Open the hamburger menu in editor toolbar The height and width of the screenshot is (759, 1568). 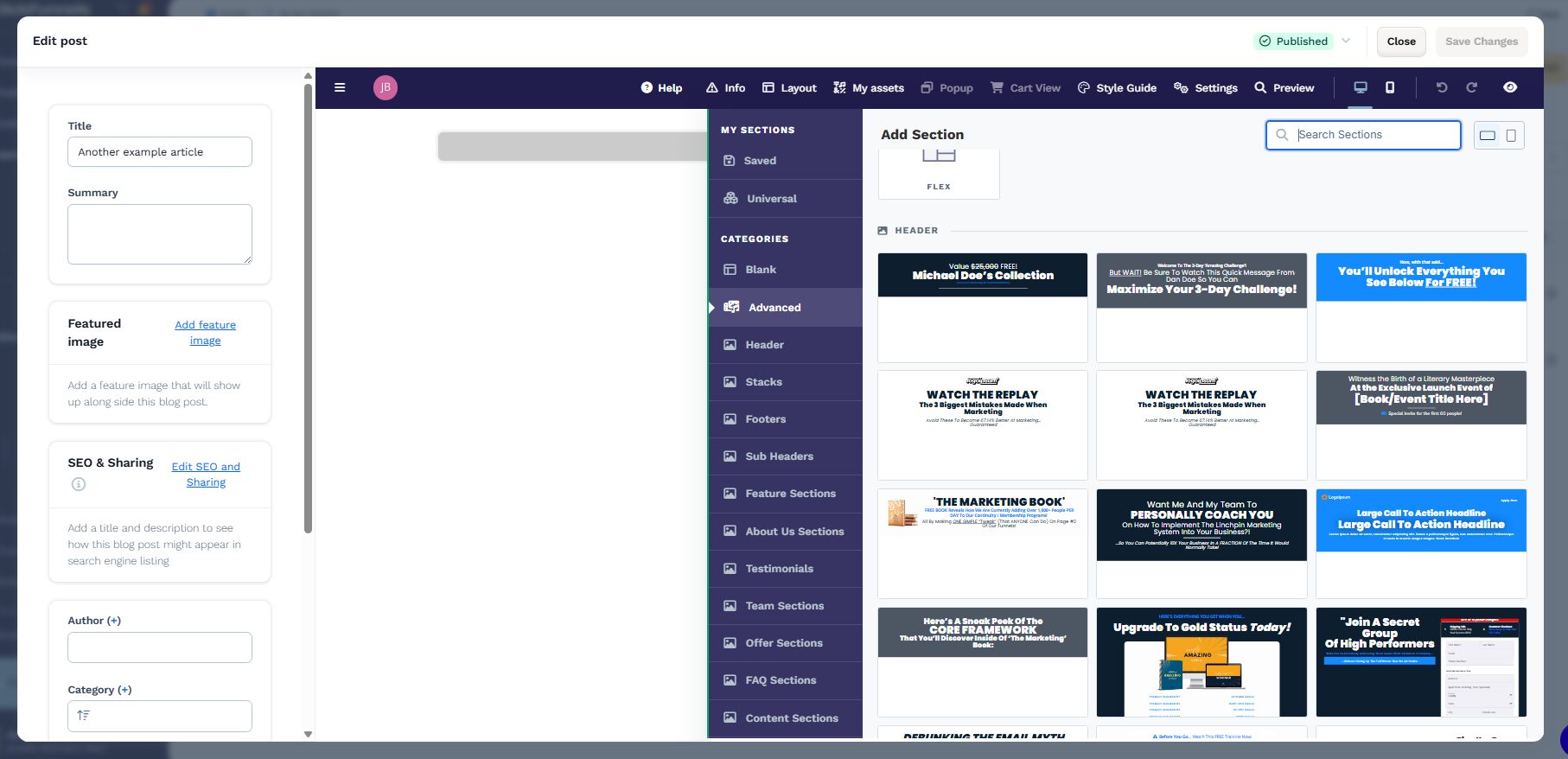click(x=340, y=87)
